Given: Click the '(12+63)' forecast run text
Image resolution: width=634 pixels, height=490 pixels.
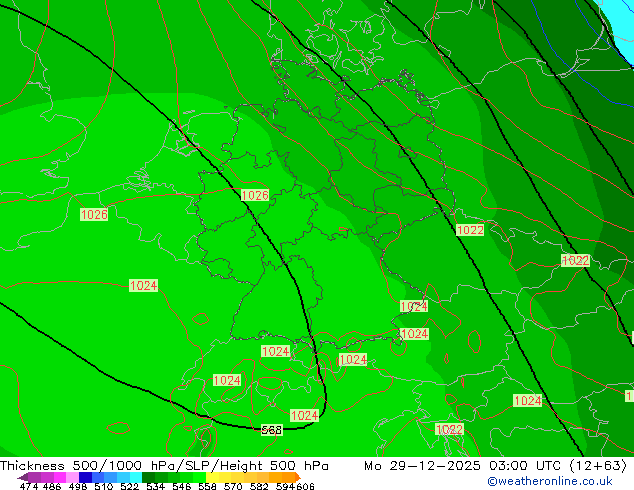Looking at the screenshot, I should 598,466.
